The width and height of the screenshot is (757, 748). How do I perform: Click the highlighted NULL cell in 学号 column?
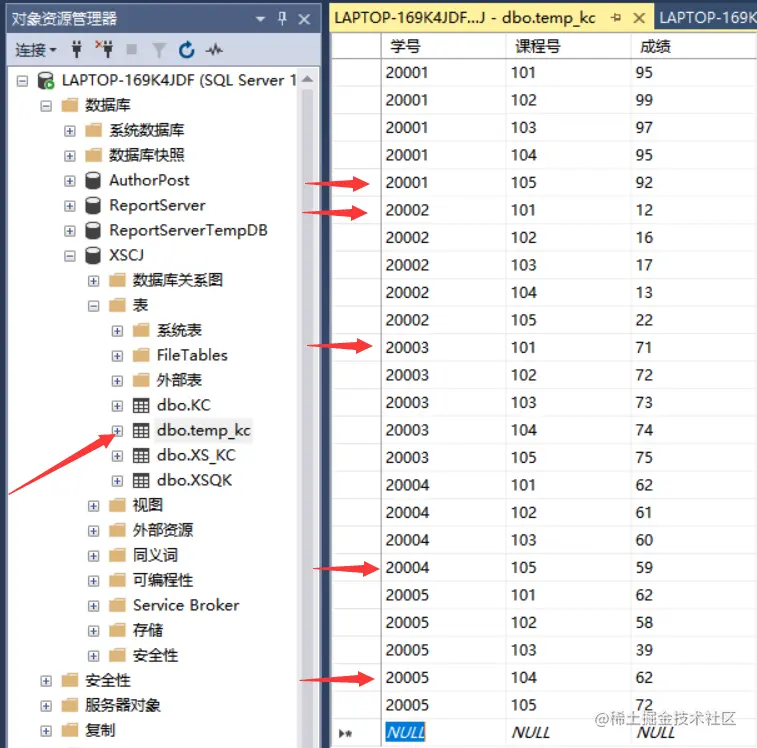click(443, 733)
